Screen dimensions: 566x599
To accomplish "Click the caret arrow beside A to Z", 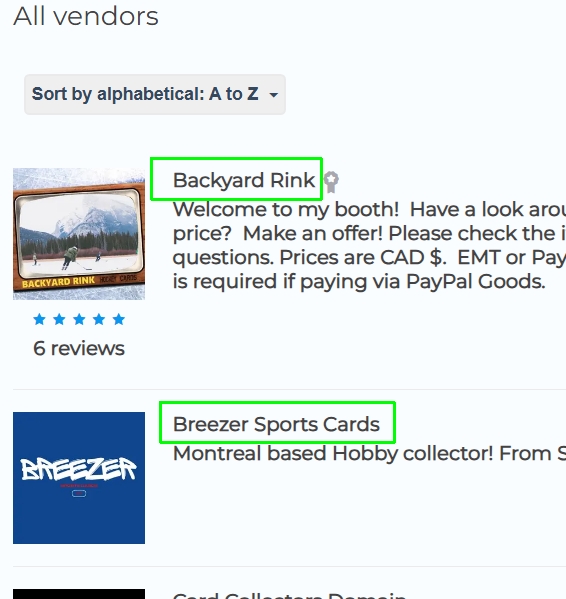I will [273, 95].
